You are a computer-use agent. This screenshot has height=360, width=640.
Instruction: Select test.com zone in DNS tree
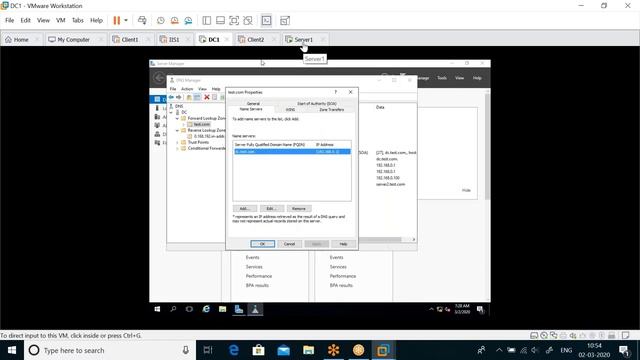click(x=202, y=124)
